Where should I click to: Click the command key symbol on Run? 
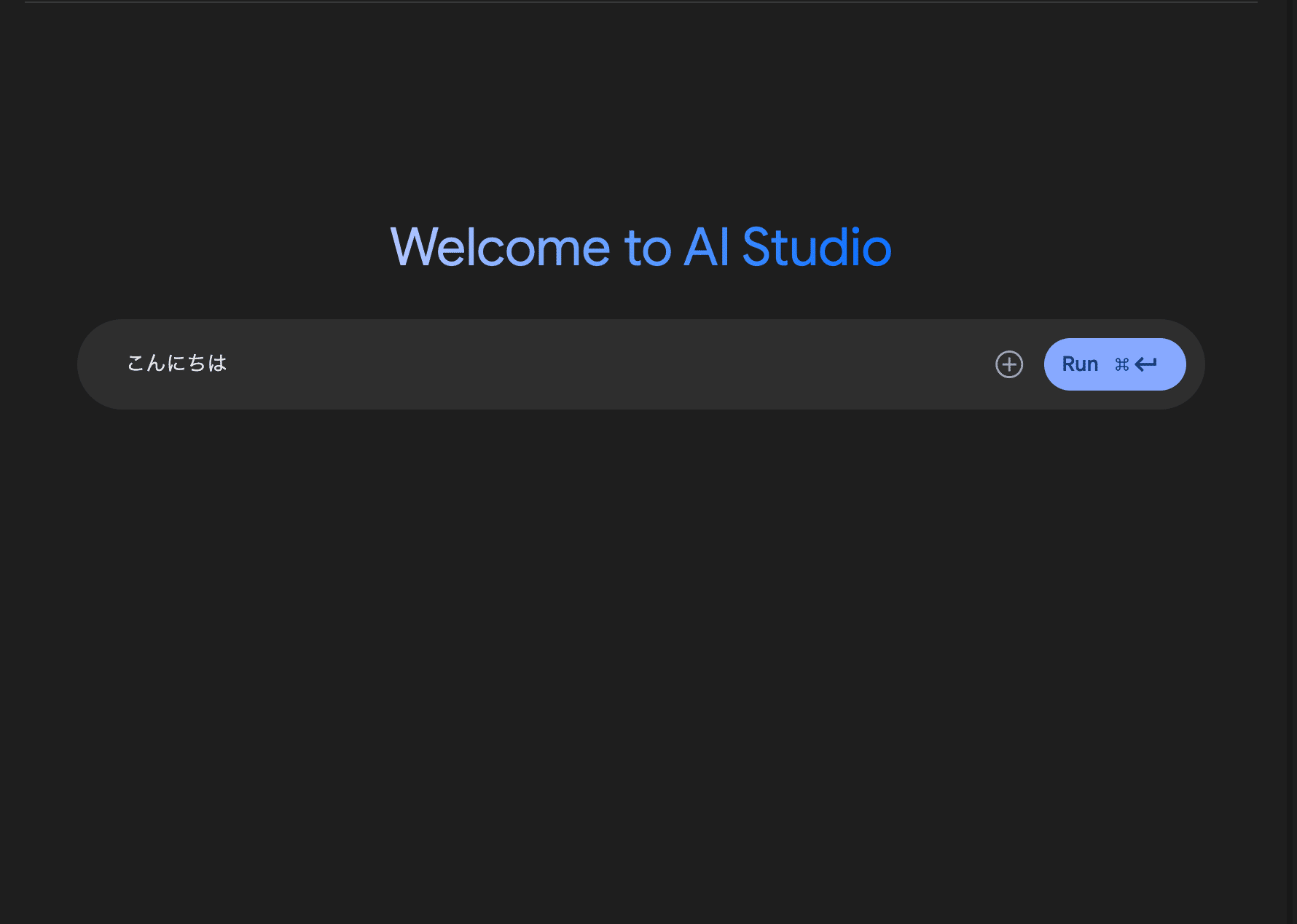(1121, 364)
